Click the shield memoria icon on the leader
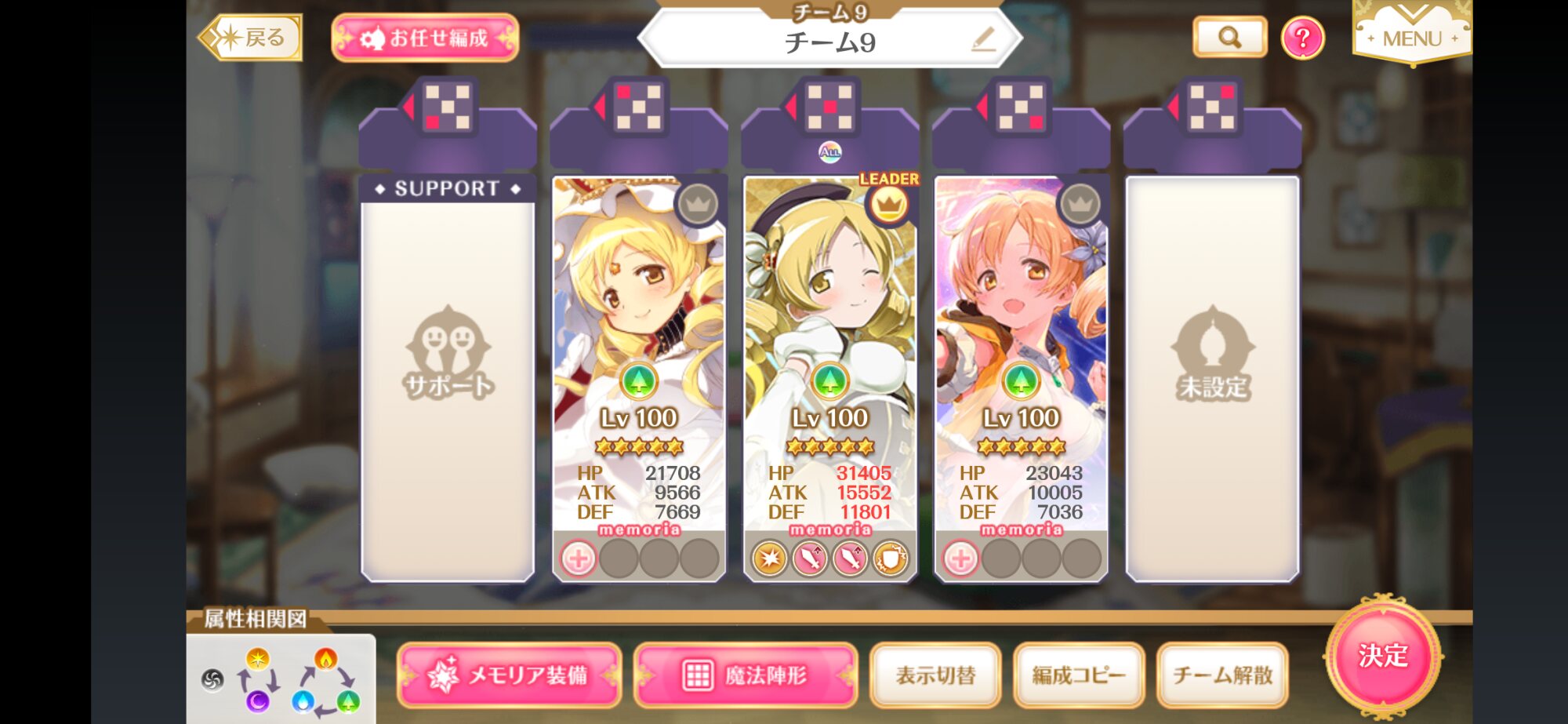Screen dimensions: 1568x724 coord(891,559)
